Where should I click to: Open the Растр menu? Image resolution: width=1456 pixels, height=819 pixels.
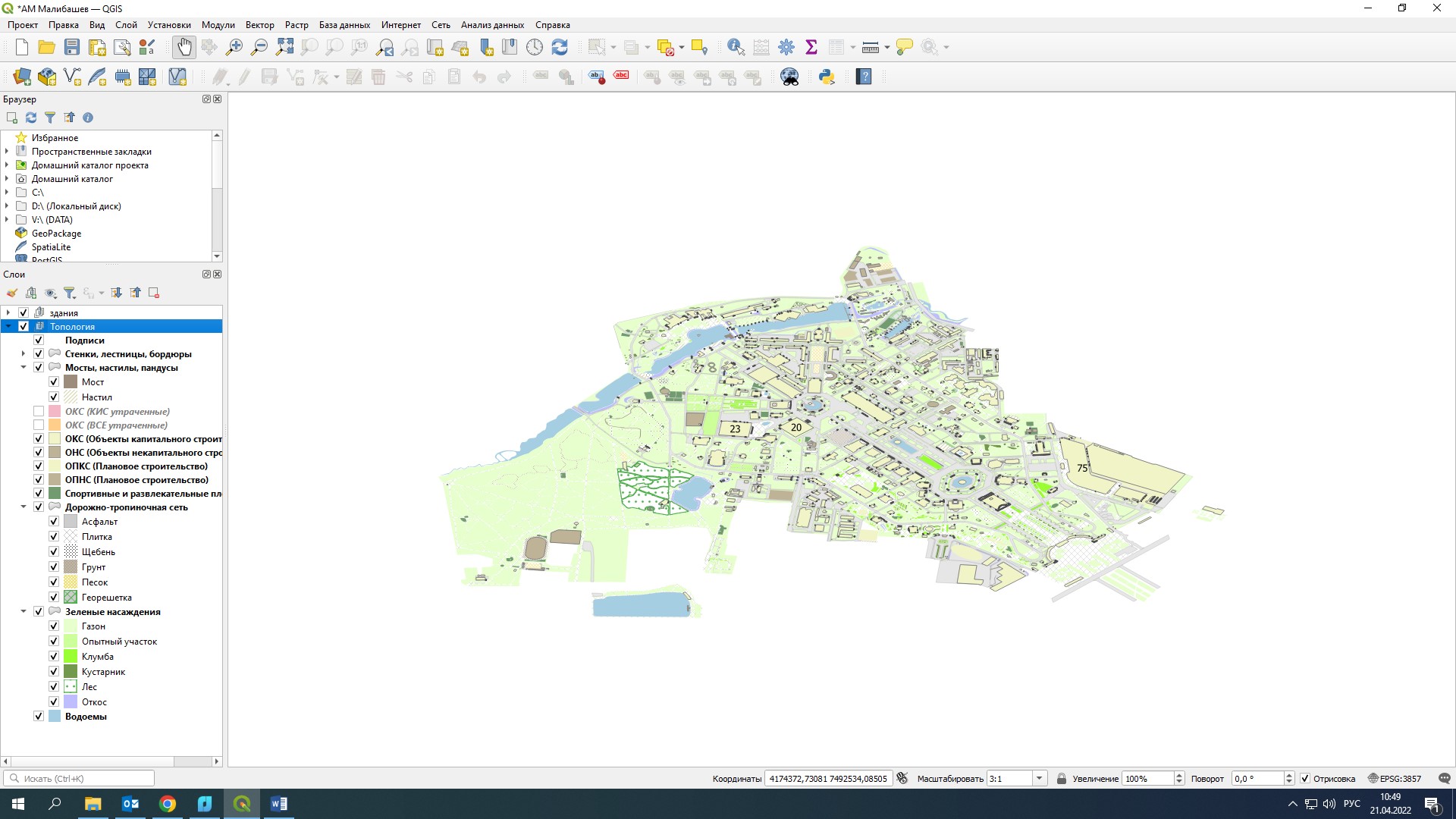(x=297, y=25)
